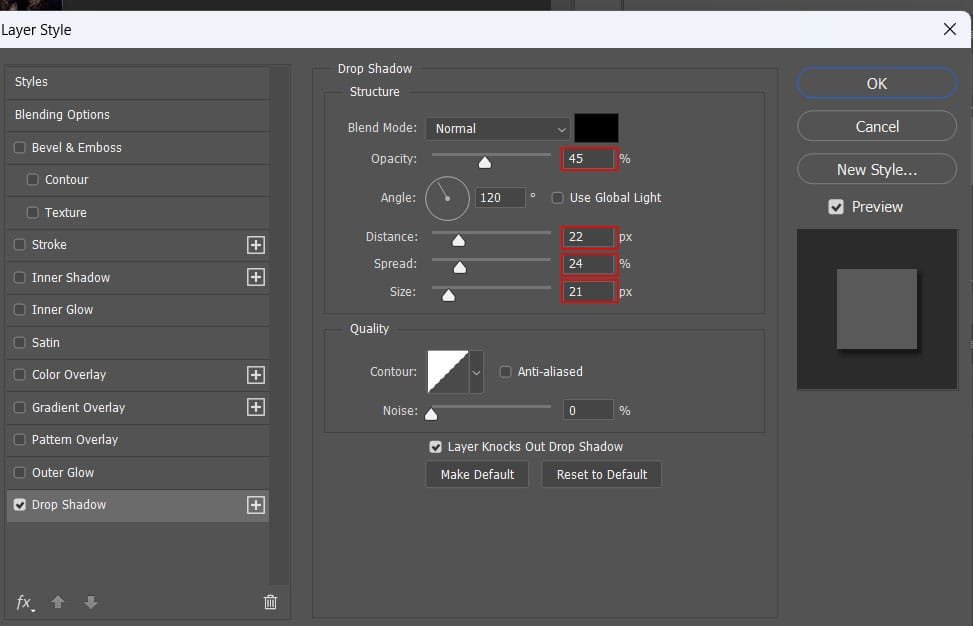The width and height of the screenshot is (973, 626).
Task: Toggle Use Global Light checkbox
Action: [x=558, y=198]
